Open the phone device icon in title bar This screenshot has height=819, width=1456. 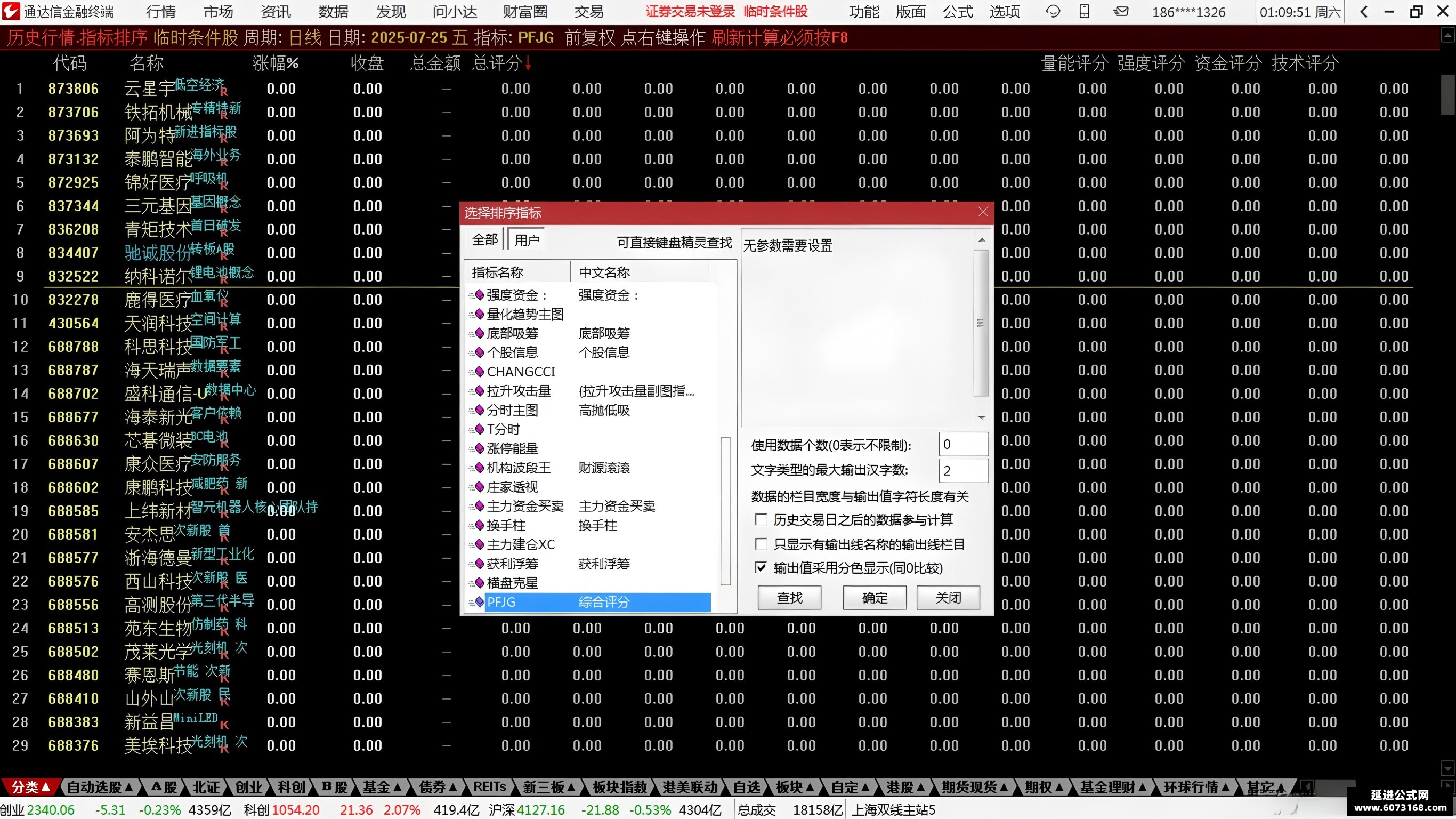click(x=1084, y=11)
